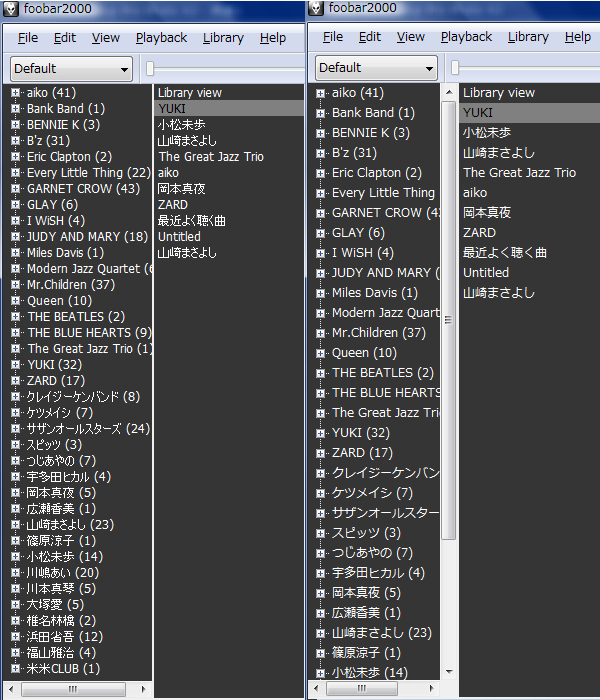Click scroll right arrow in left tree
The height and width of the screenshot is (700, 600).
[143, 689]
